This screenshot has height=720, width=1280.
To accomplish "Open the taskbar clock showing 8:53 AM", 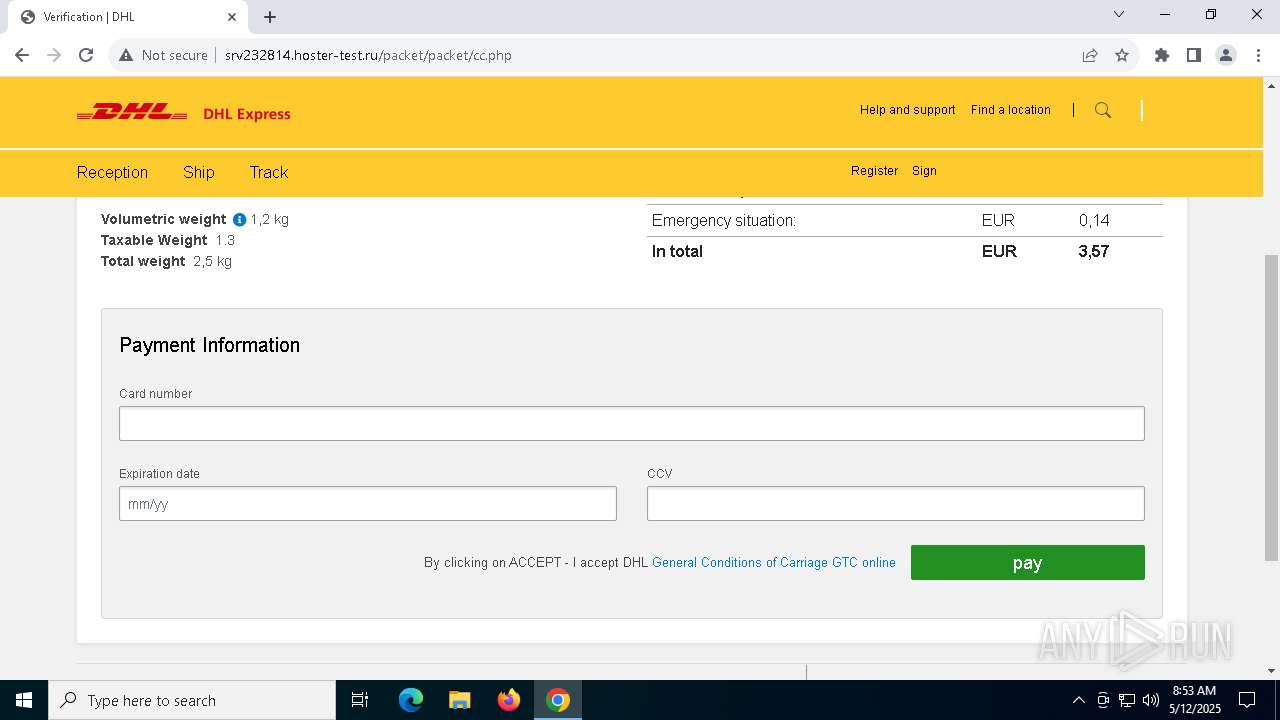I will pyautogui.click(x=1195, y=700).
